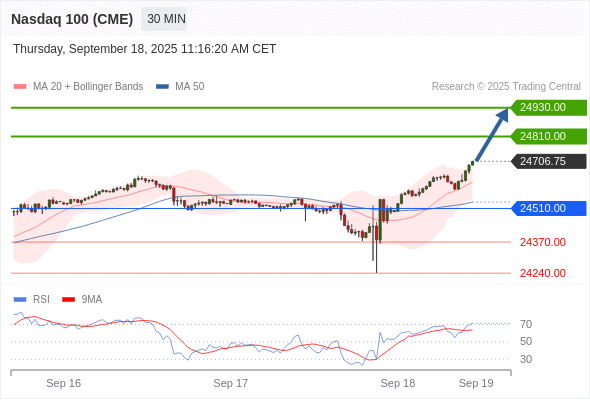Click the blue upward forecast arrow head
The height and width of the screenshot is (400, 590).
point(503,115)
